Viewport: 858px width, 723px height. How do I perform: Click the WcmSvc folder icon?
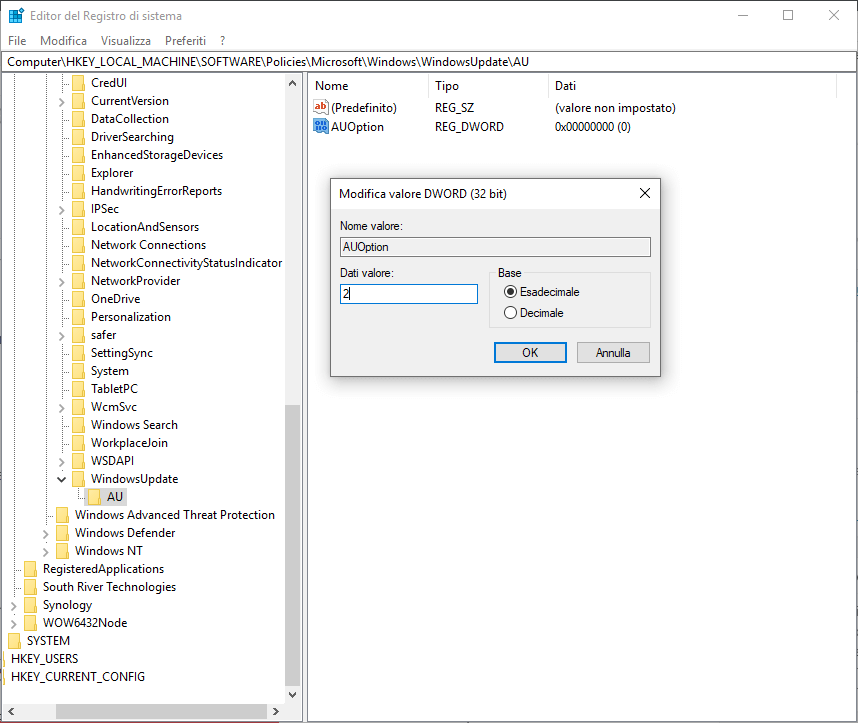(79, 407)
